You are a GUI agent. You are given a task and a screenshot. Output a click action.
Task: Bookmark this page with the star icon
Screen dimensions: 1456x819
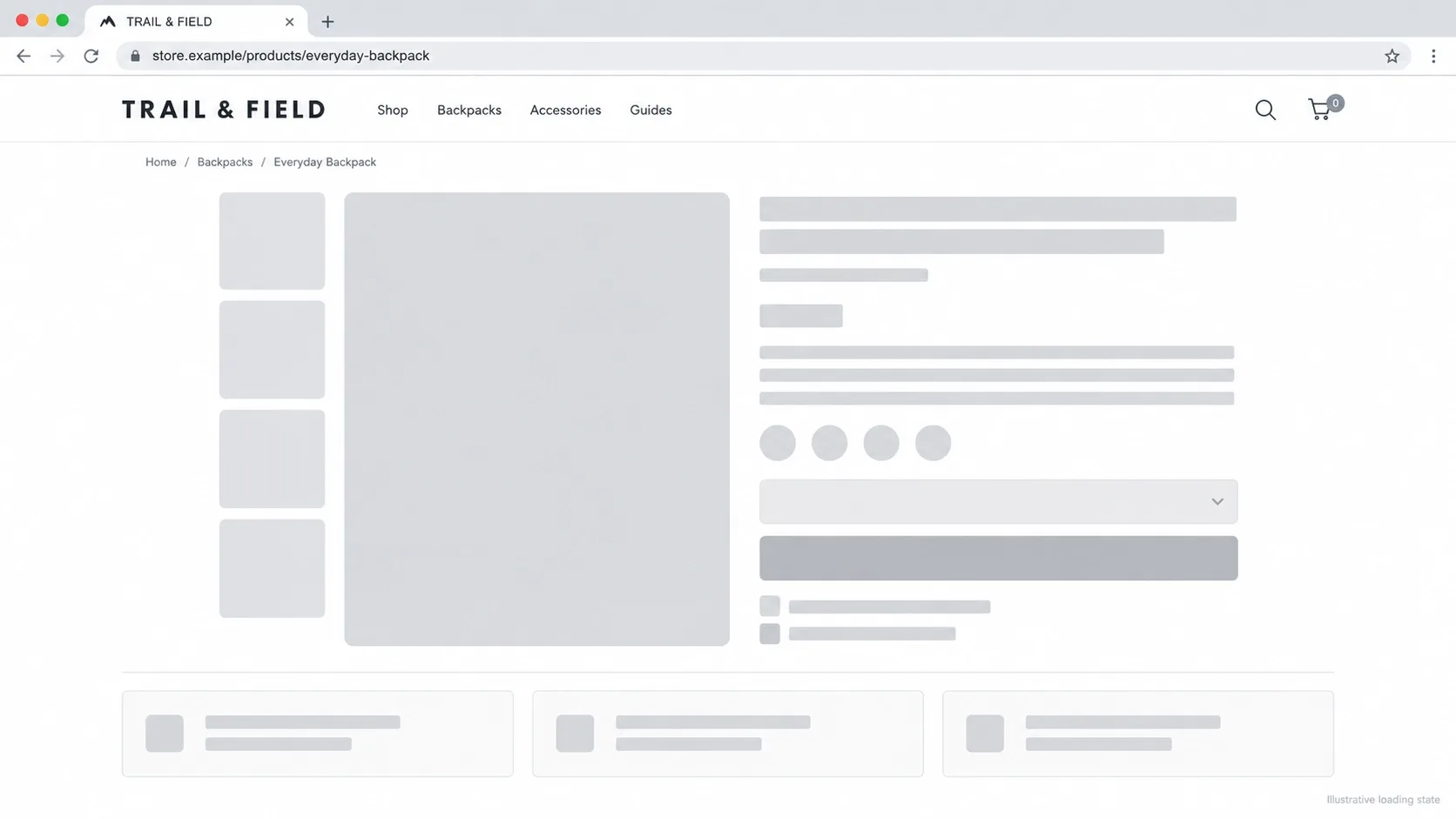1392,56
